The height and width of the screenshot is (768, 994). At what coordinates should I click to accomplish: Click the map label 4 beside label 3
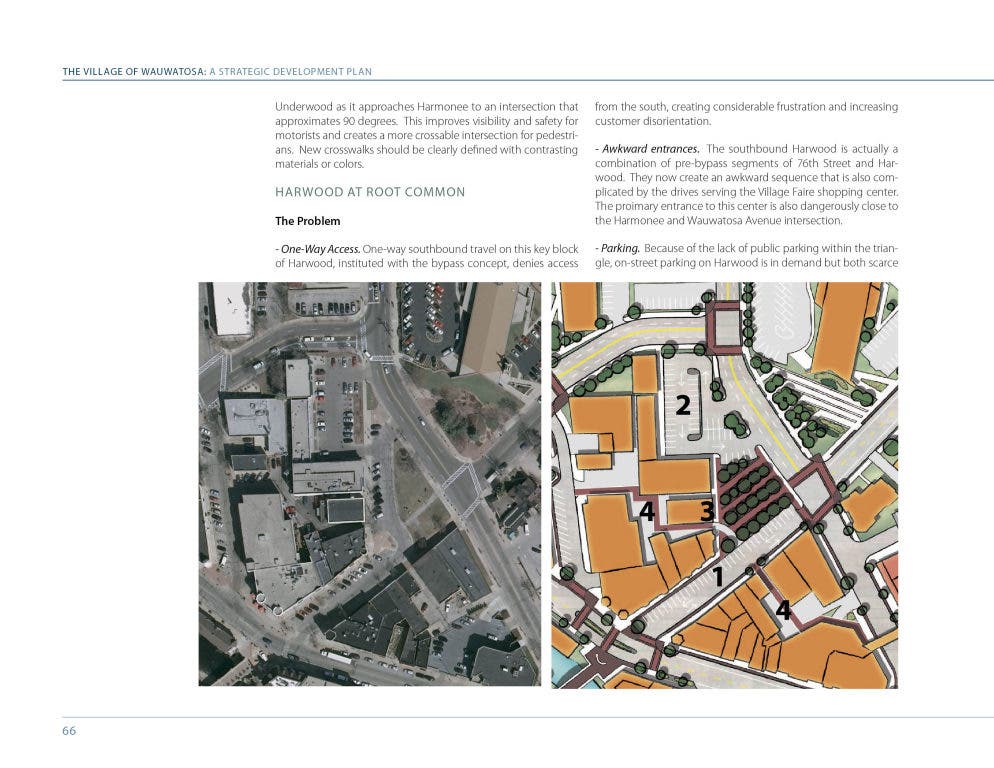click(x=647, y=511)
